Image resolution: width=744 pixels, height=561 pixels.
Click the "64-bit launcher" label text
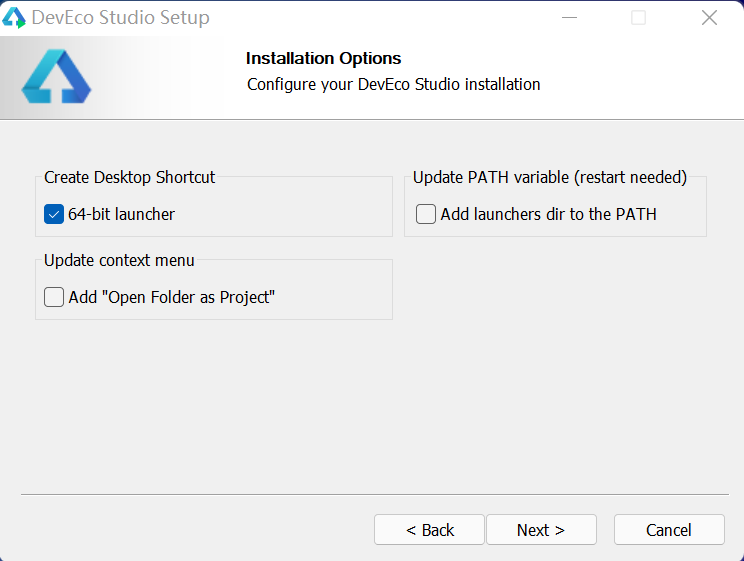(122, 214)
